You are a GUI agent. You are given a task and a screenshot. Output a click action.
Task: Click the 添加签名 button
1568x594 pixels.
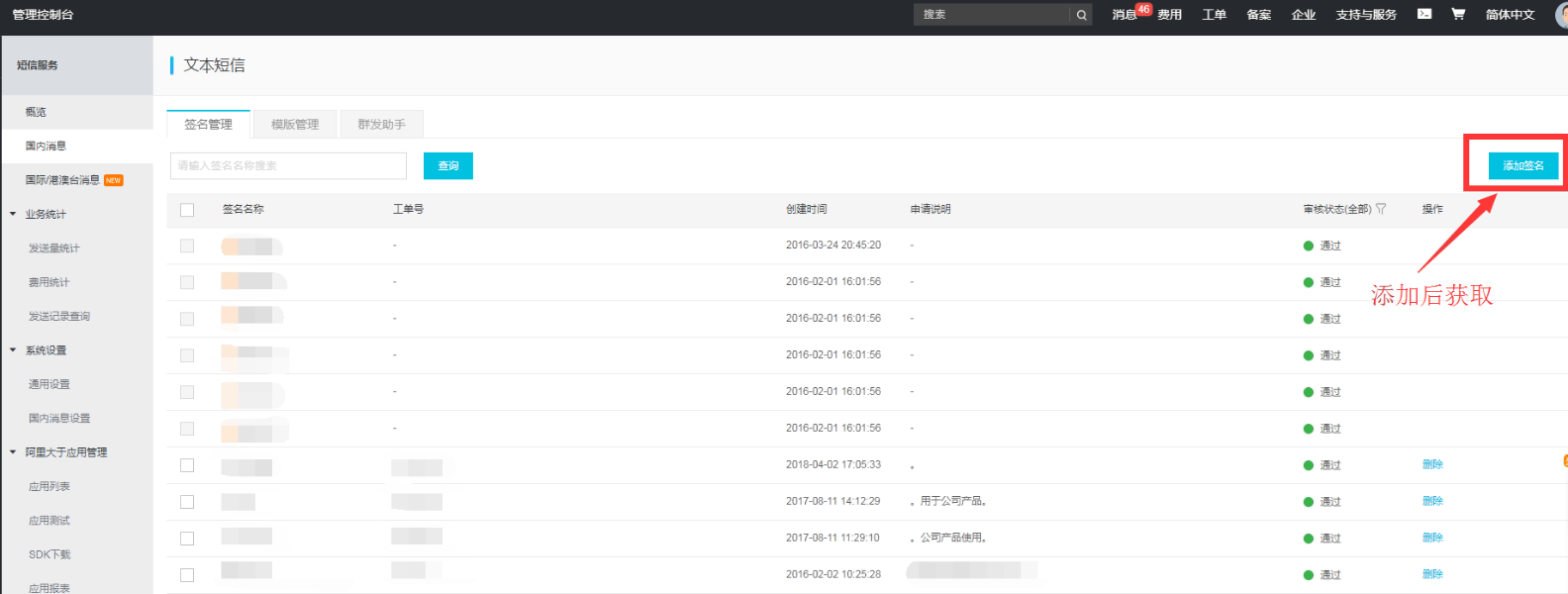click(1523, 165)
